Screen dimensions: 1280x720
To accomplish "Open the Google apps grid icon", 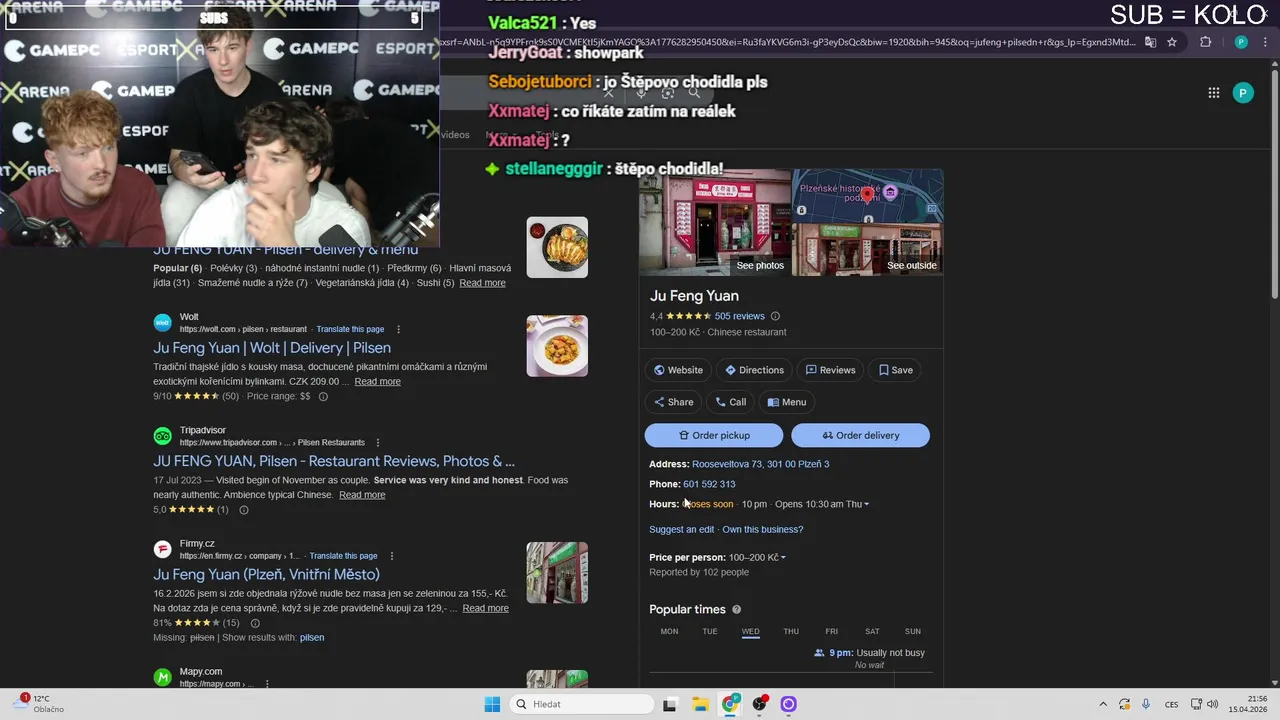I will pyautogui.click(x=1213, y=93).
